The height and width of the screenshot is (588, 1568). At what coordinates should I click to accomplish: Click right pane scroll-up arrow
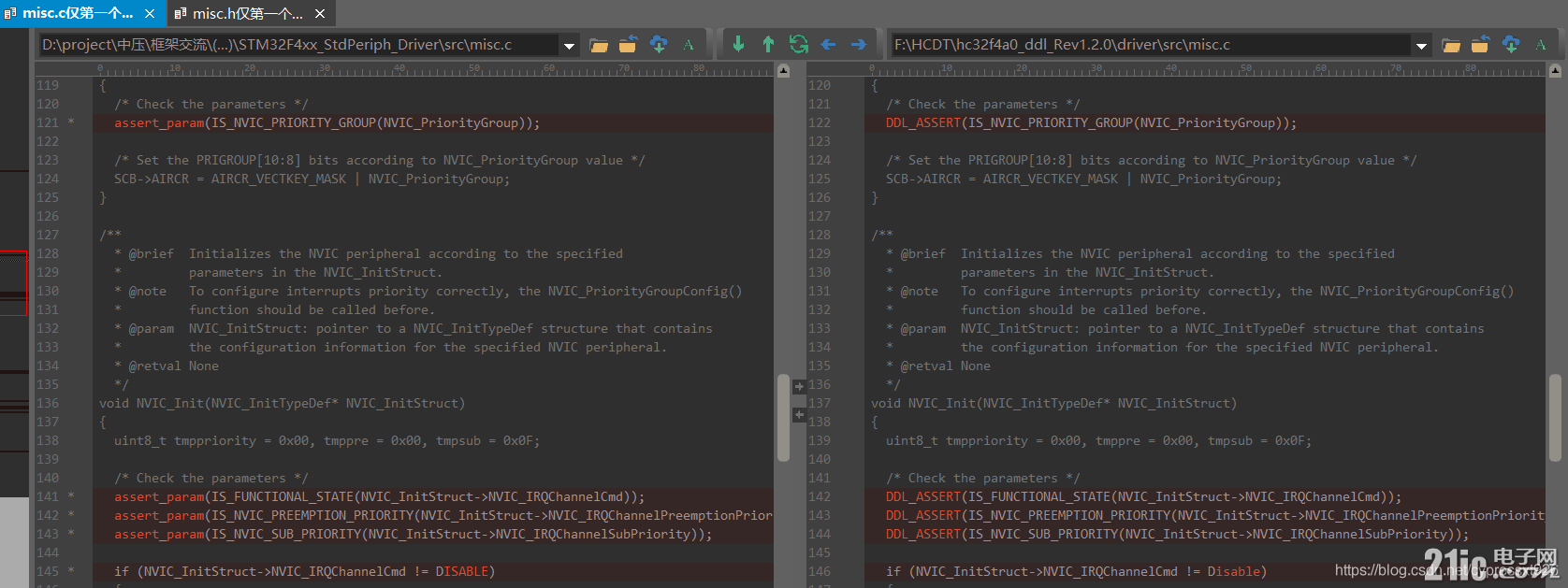coord(1555,70)
